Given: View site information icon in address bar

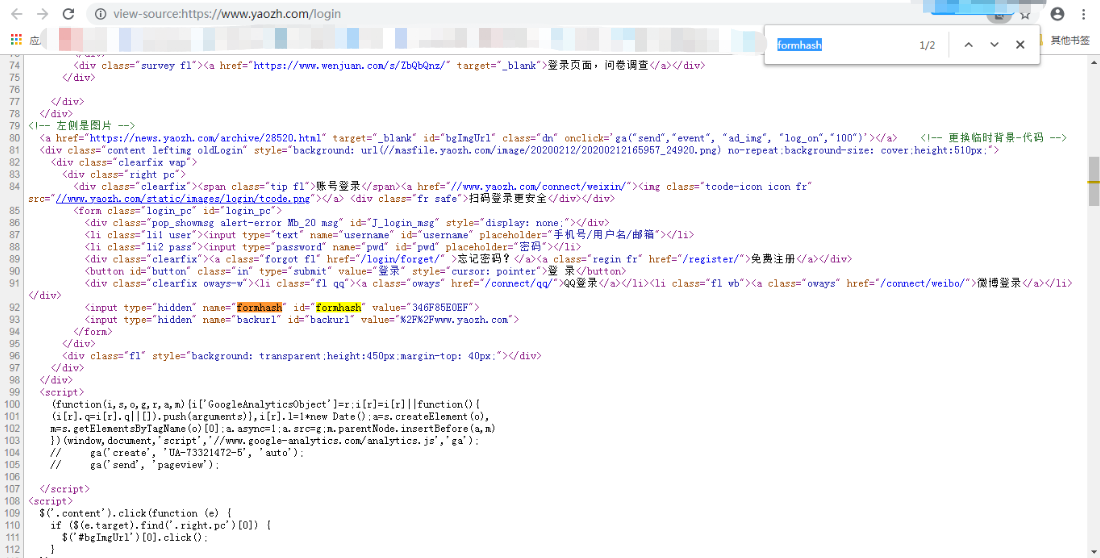Looking at the screenshot, I should pos(100,14).
